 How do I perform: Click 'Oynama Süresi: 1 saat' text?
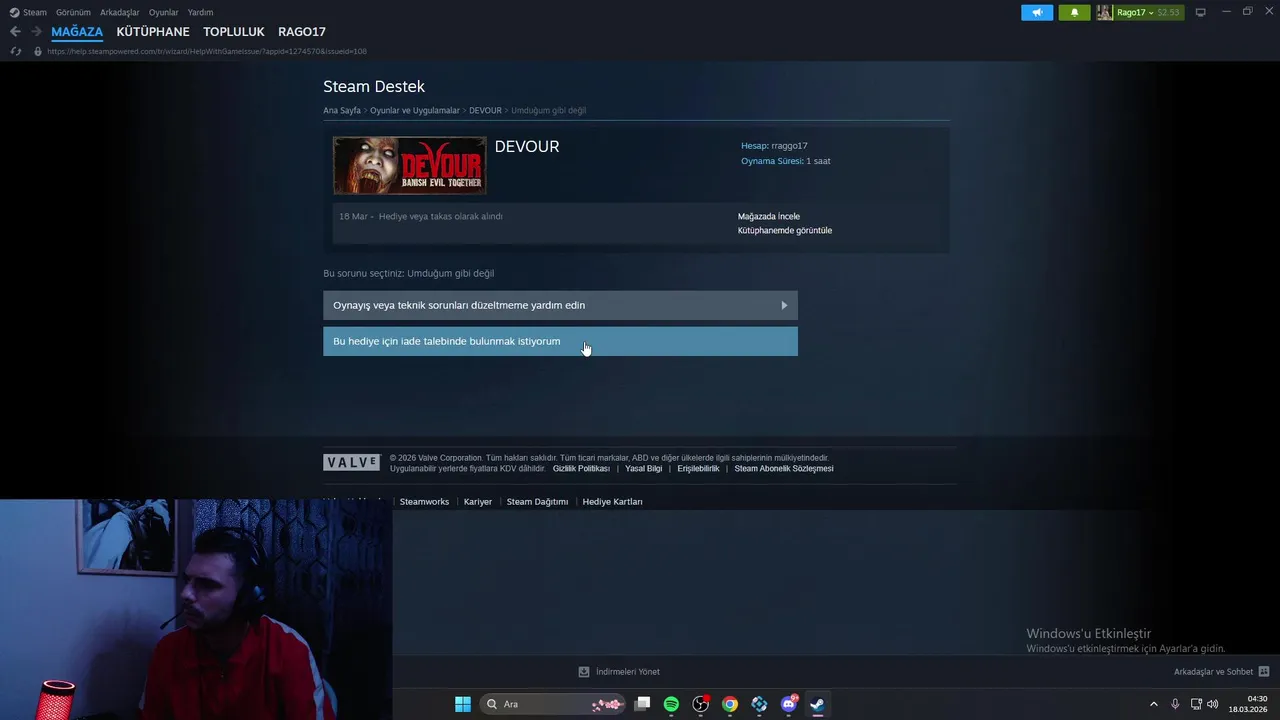[786, 161]
